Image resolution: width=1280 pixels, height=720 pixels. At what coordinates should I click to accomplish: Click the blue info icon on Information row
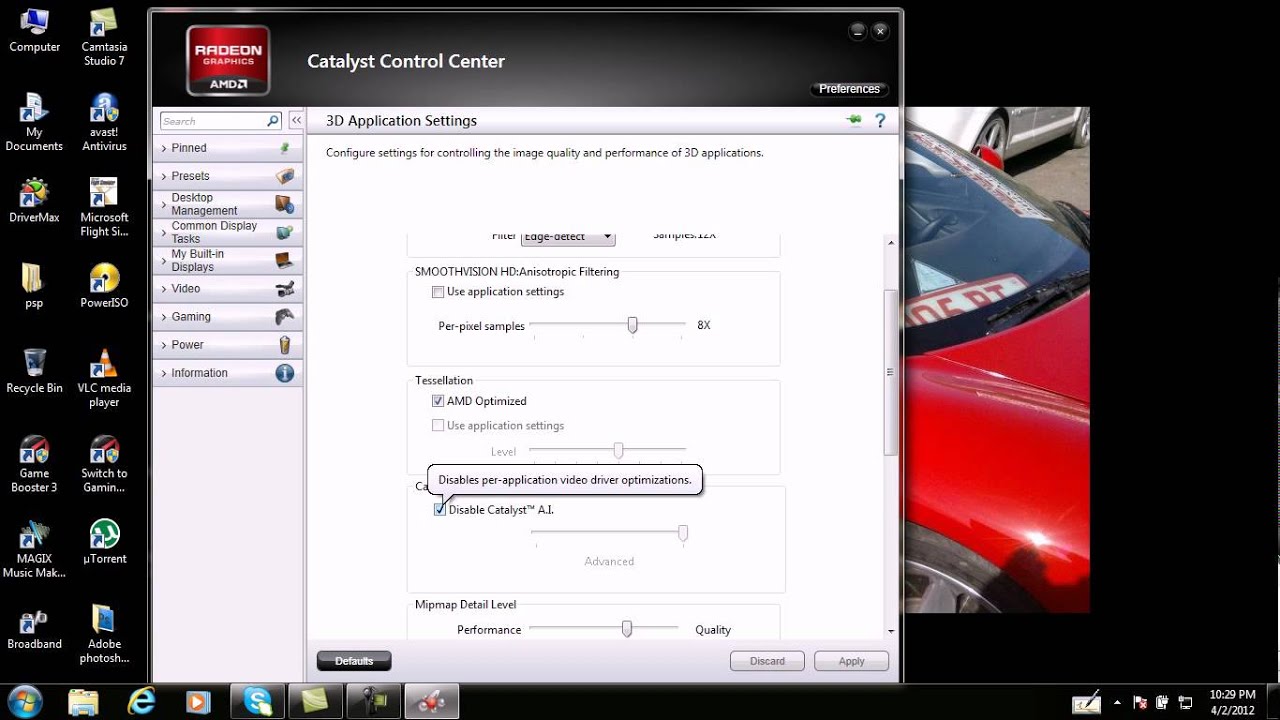[x=285, y=373]
